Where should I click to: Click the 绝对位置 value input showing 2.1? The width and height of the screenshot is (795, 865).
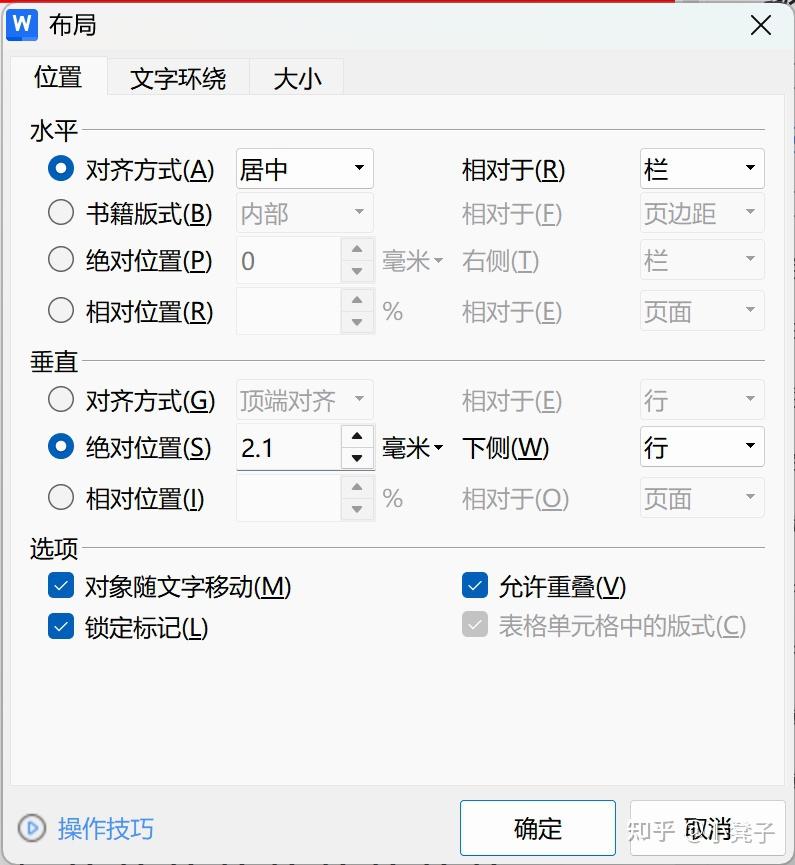coord(290,447)
